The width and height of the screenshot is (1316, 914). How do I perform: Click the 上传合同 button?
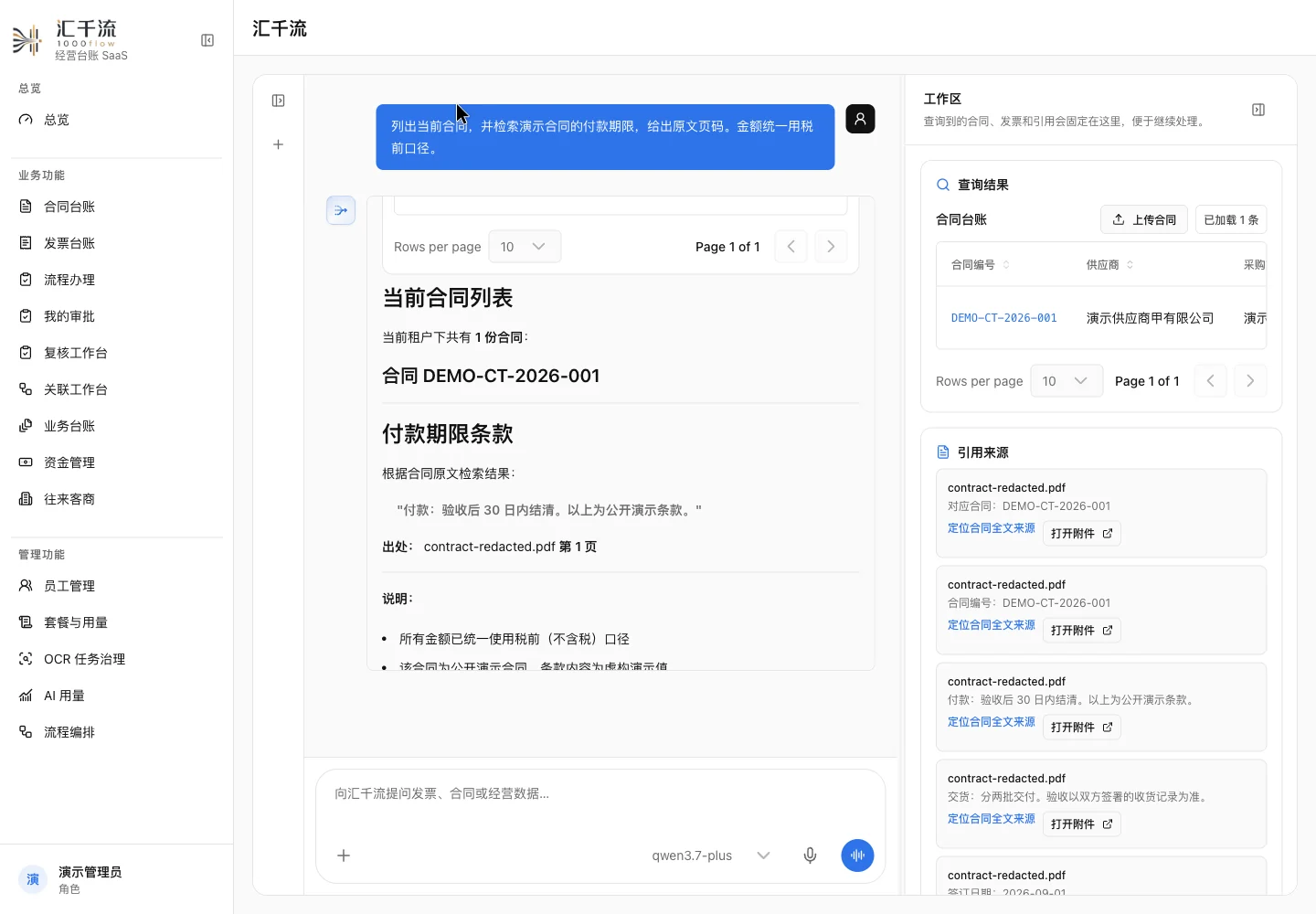1144,219
